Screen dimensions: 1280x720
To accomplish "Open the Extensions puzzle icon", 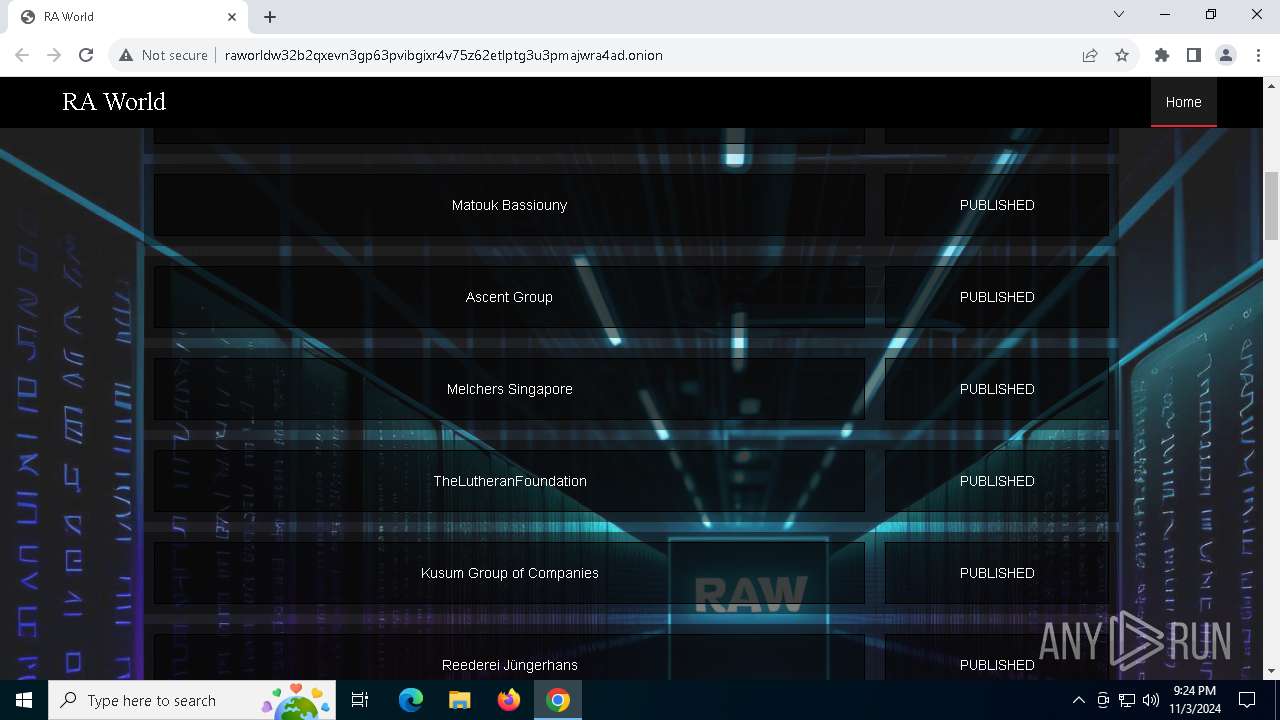I will (x=1162, y=55).
